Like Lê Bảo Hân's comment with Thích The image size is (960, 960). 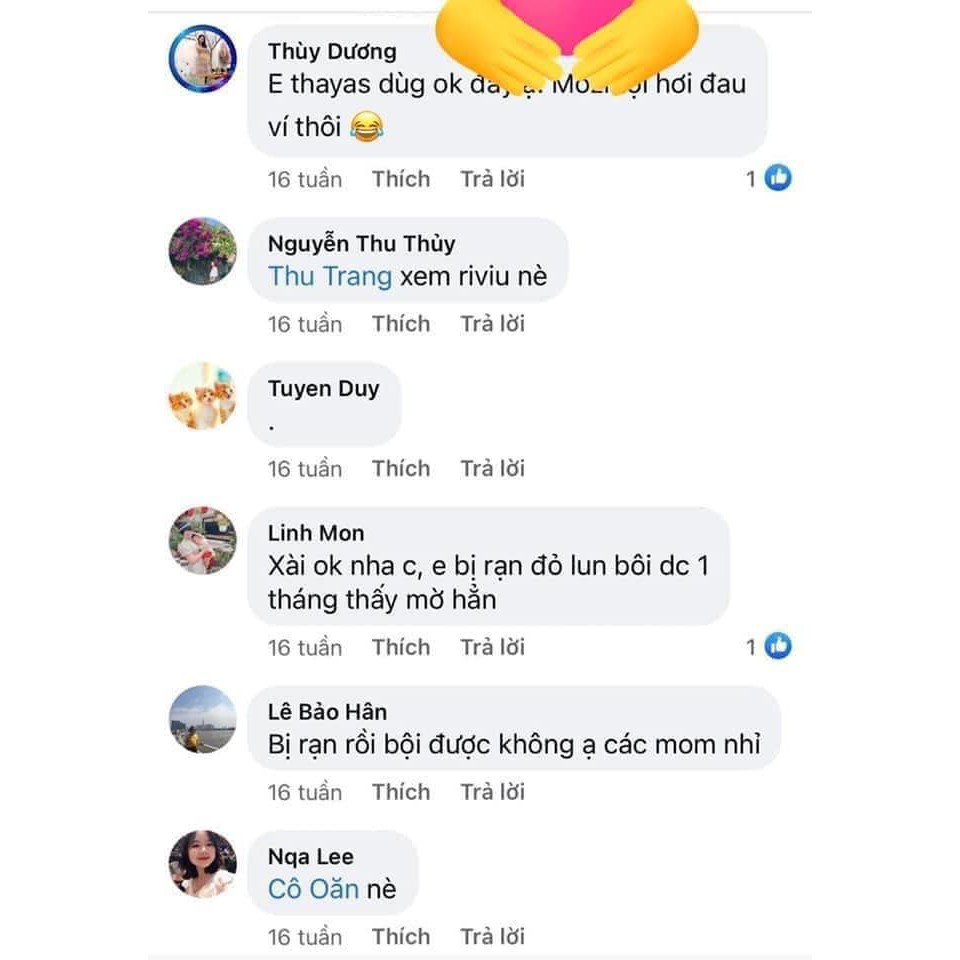401,792
